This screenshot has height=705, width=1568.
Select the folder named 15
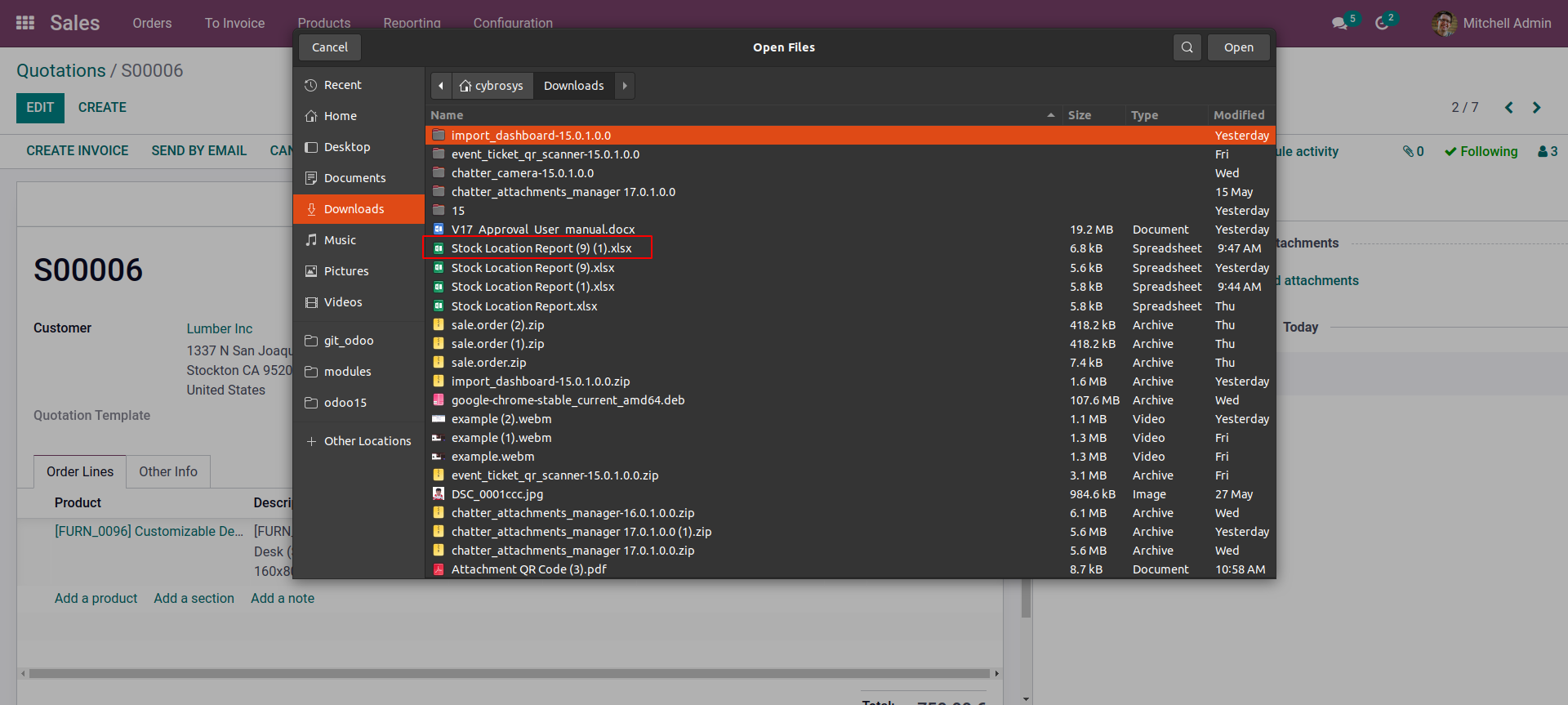pyautogui.click(x=850, y=211)
